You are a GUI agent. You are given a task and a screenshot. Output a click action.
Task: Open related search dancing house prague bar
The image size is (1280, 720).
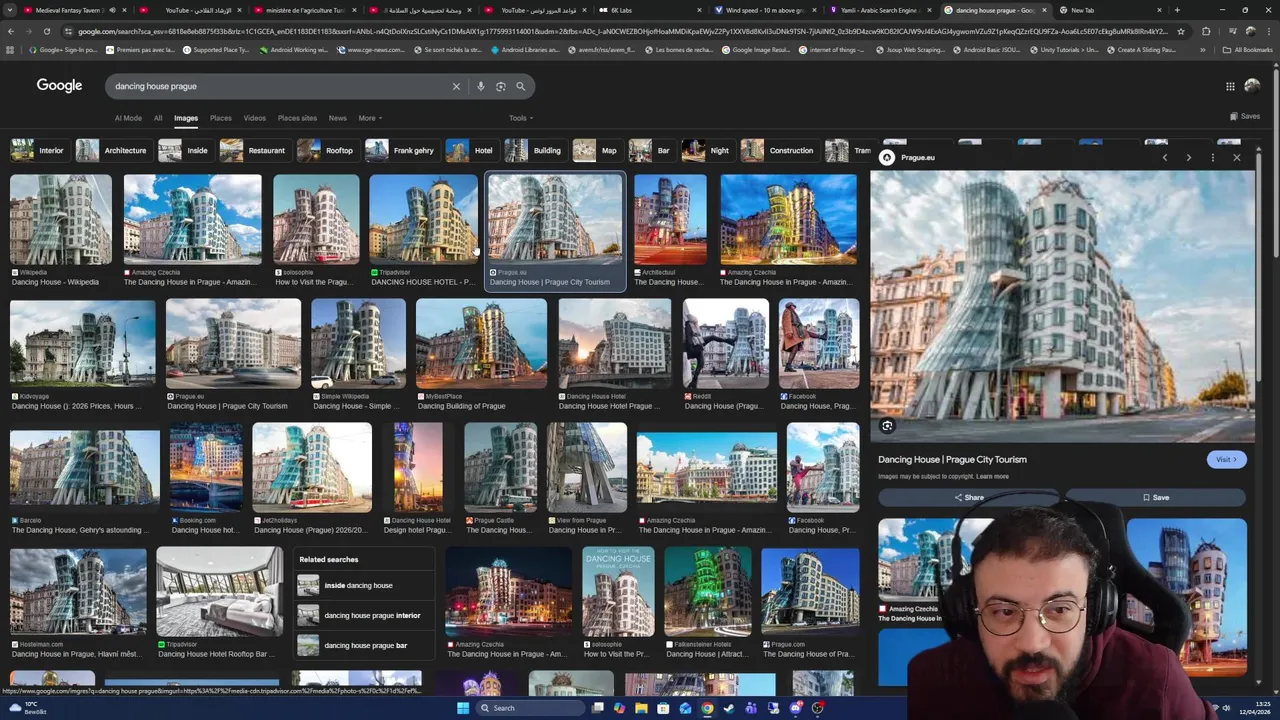click(366, 645)
